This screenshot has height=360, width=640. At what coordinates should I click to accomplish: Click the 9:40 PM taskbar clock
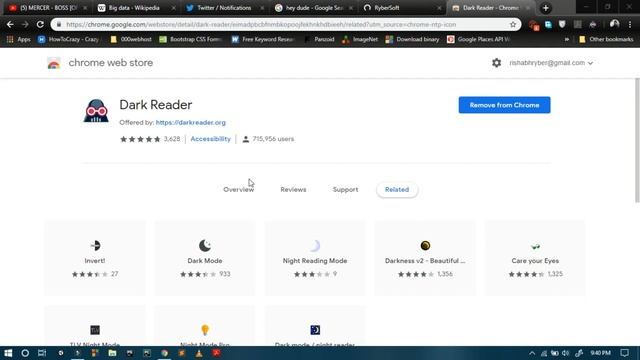pyautogui.click(x=600, y=353)
